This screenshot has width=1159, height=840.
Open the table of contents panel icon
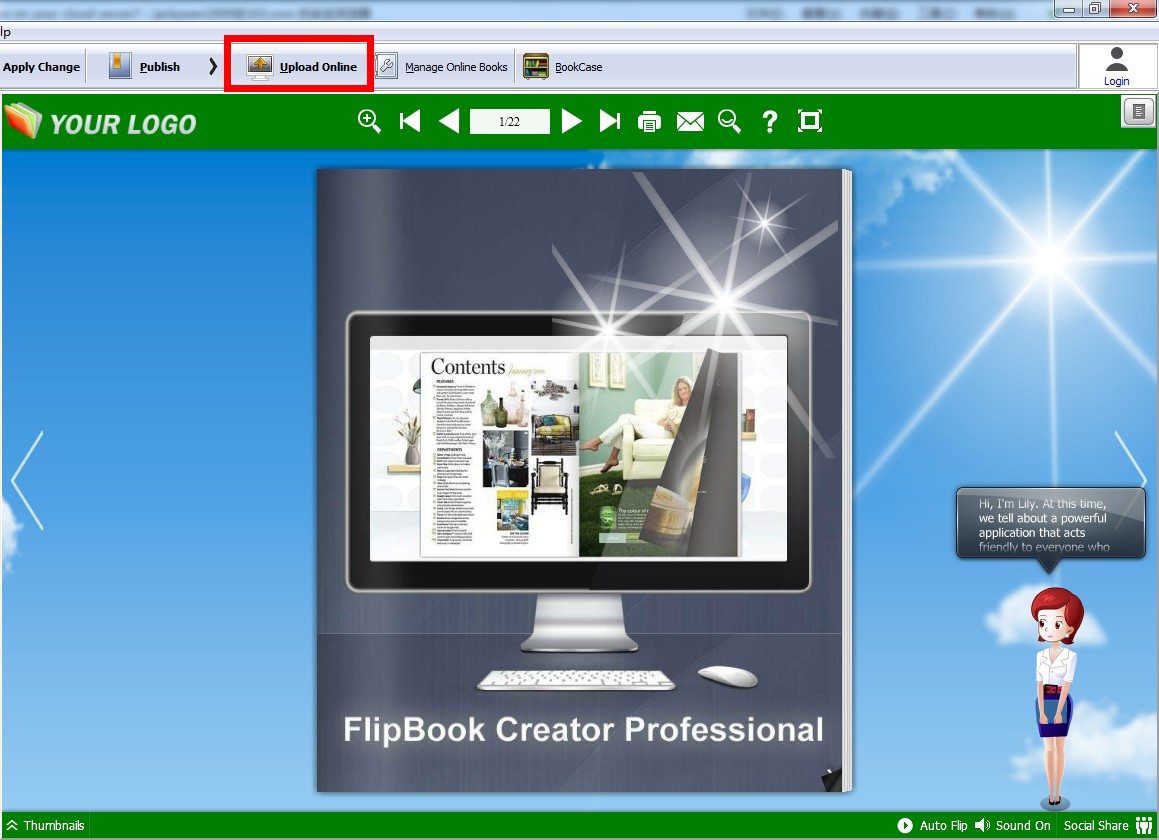tap(1138, 112)
